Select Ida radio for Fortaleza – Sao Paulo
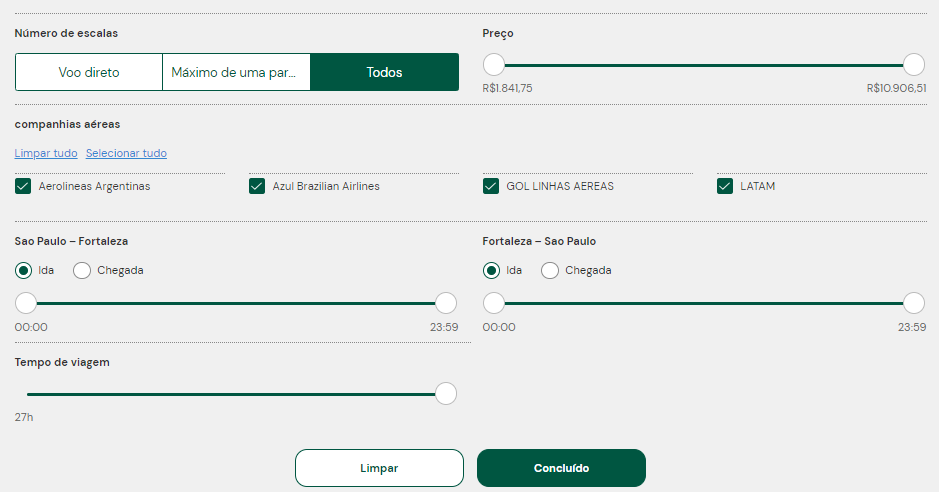Screen dimensions: 939x492 tap(491, 270)
